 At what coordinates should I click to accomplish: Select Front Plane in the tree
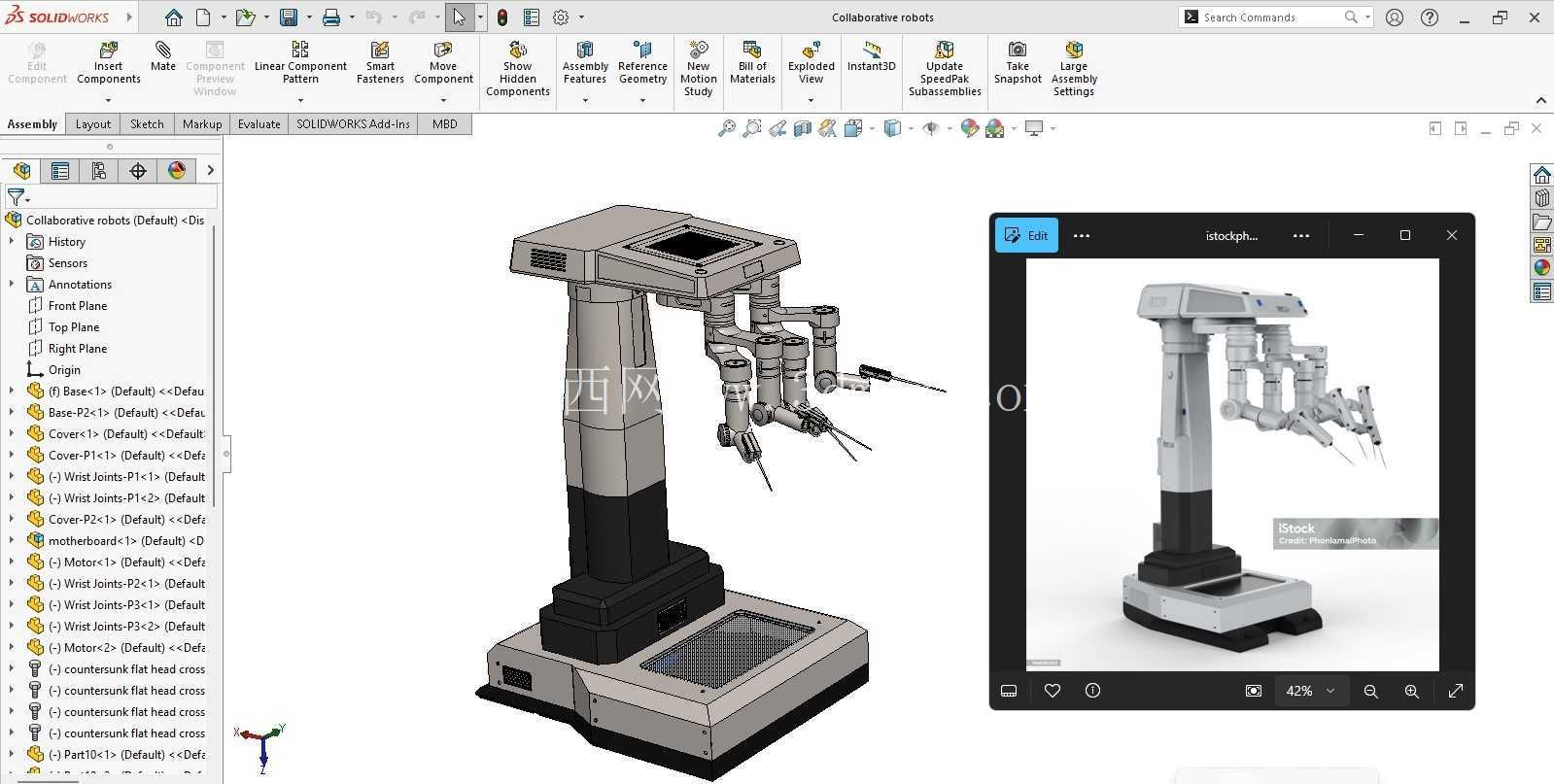pyautogui.click(x=78, y=306)
